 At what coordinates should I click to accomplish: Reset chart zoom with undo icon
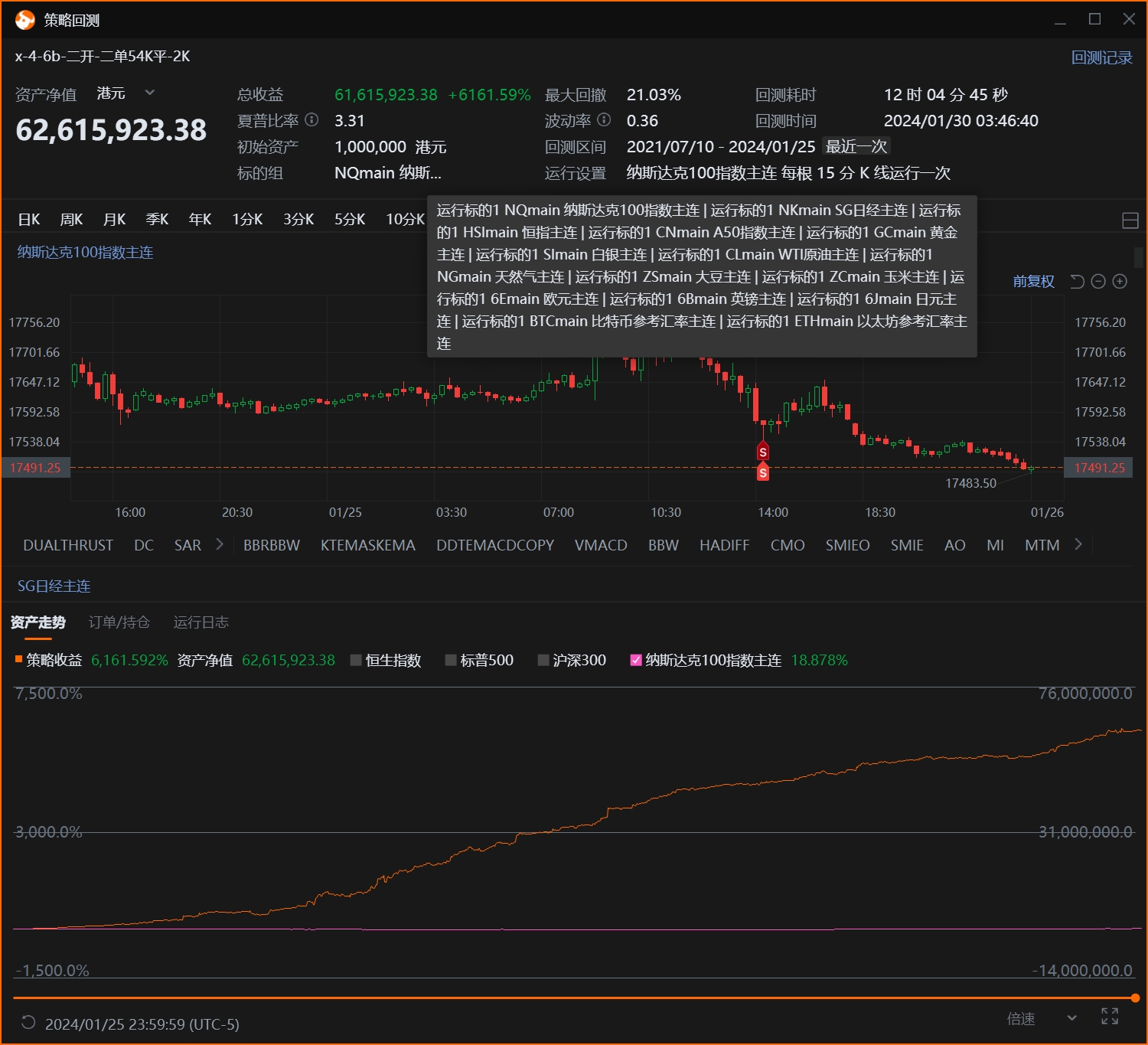[x=1077, y=282]
